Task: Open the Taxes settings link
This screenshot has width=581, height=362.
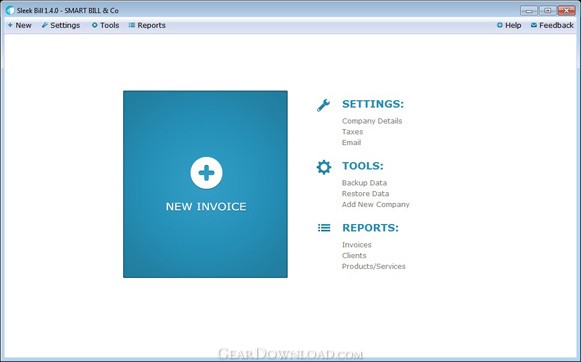Action: (352, 132)
